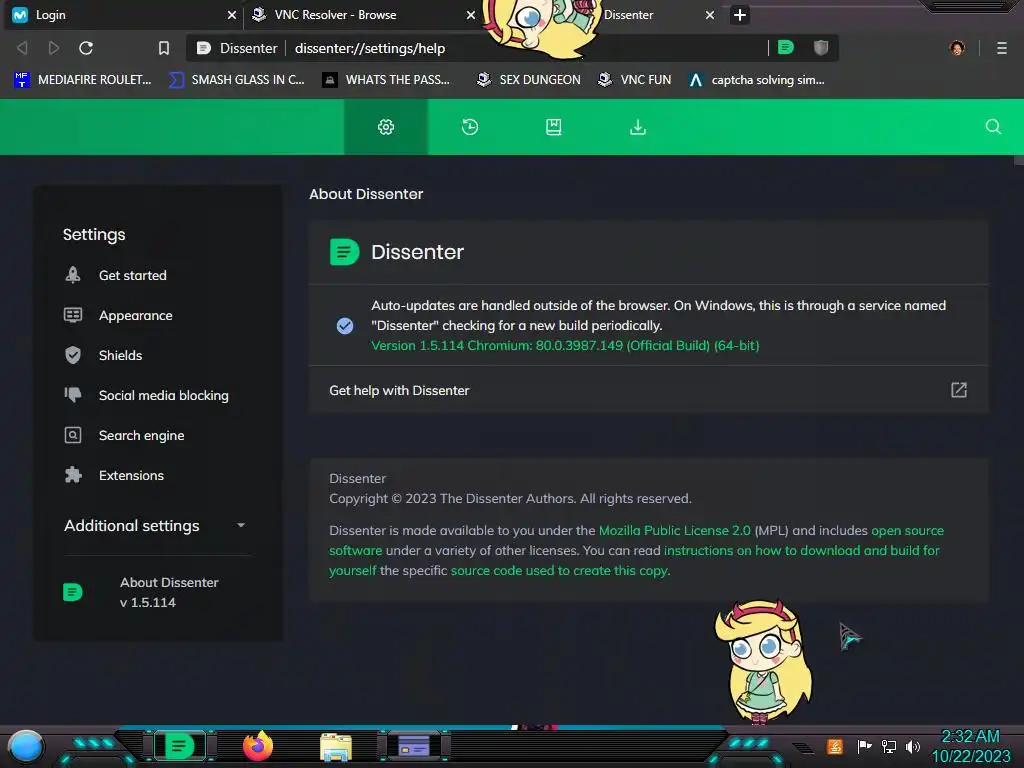Open the Downloads arrow icon tab
The height and width of the screenshot is (768, 1024).
pos(637,127)
